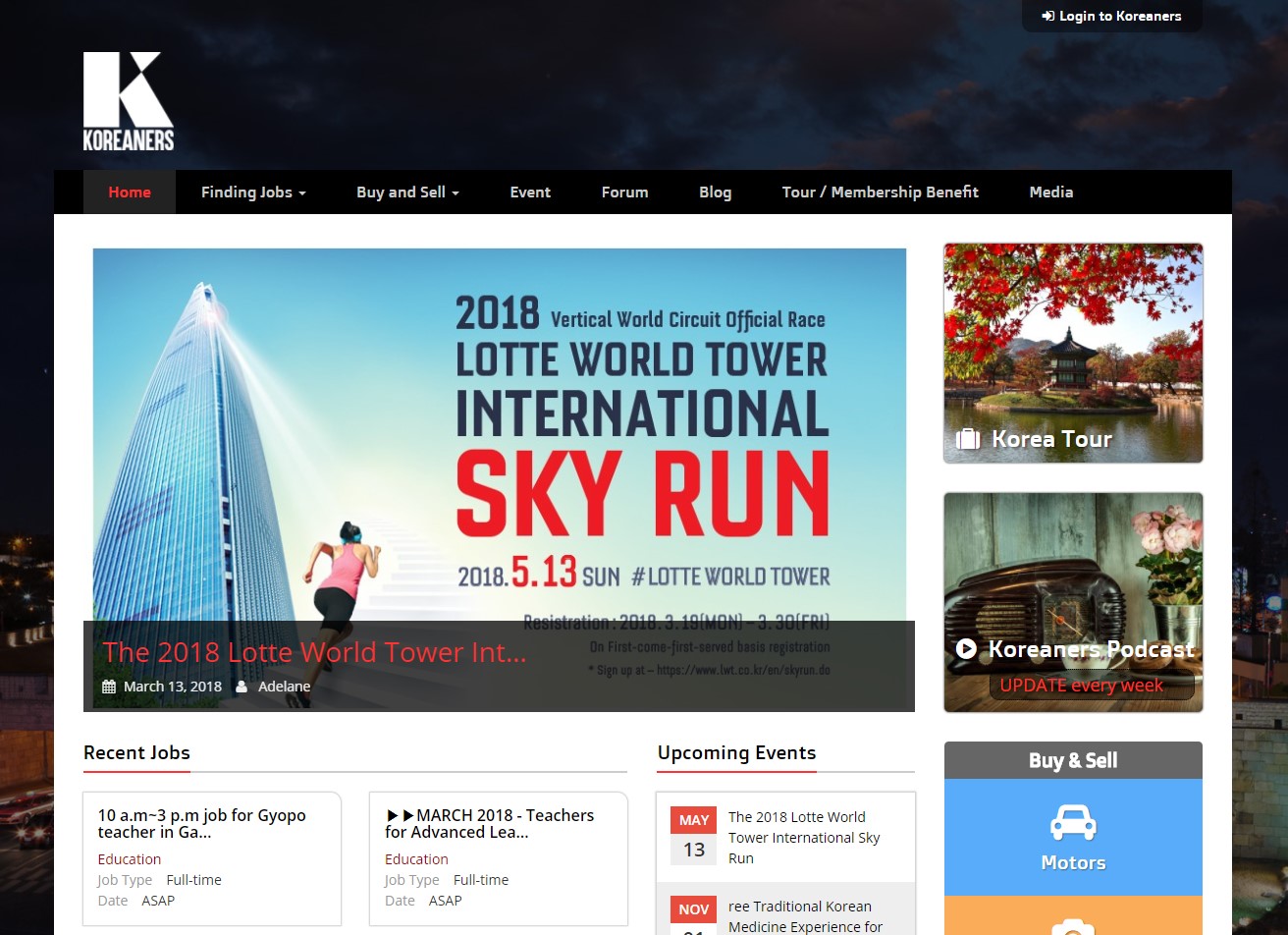Click the March 13, 2018 date text
This screenshot has width=1288, height=935.
(173, 687)
